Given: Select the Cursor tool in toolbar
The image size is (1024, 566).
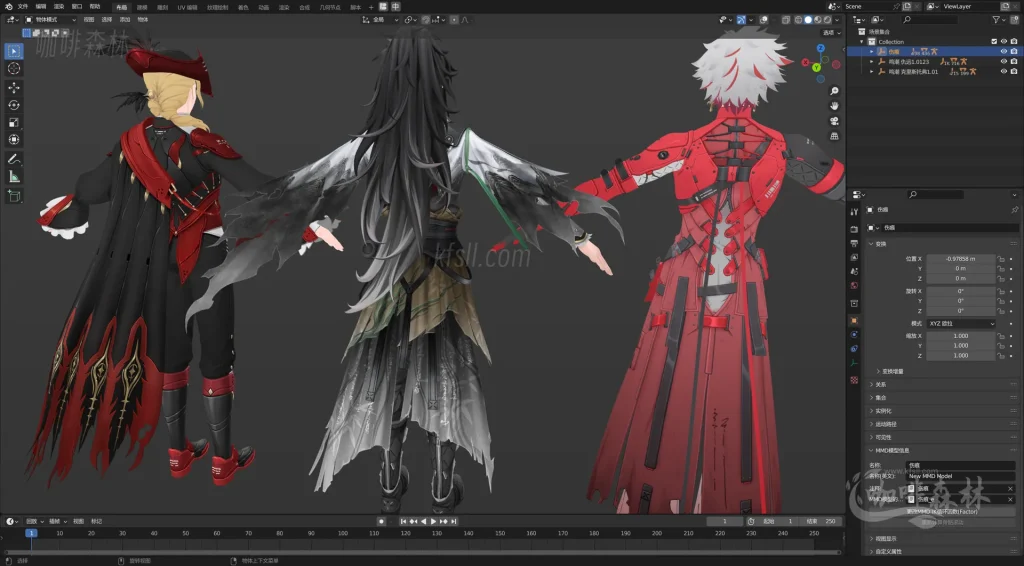Looking at the screenshot, I should click(x=14, y=68).
